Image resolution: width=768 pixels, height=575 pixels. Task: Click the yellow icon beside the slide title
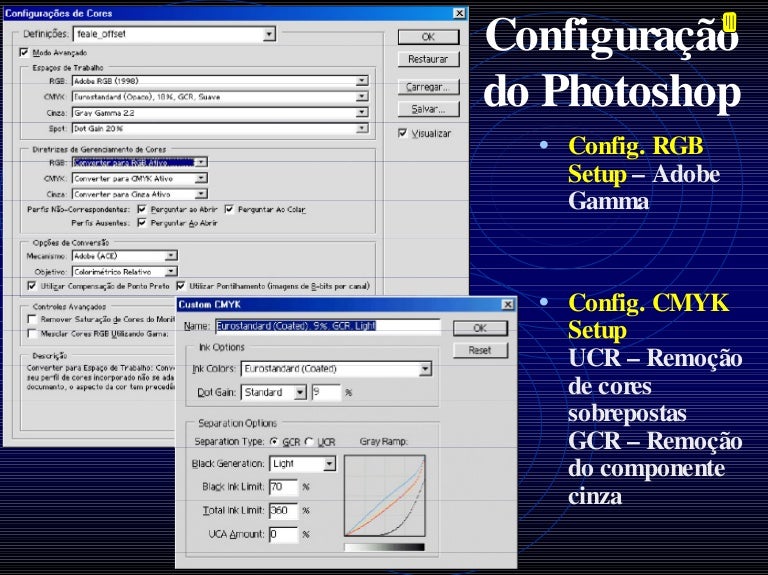tap(729, 22)
